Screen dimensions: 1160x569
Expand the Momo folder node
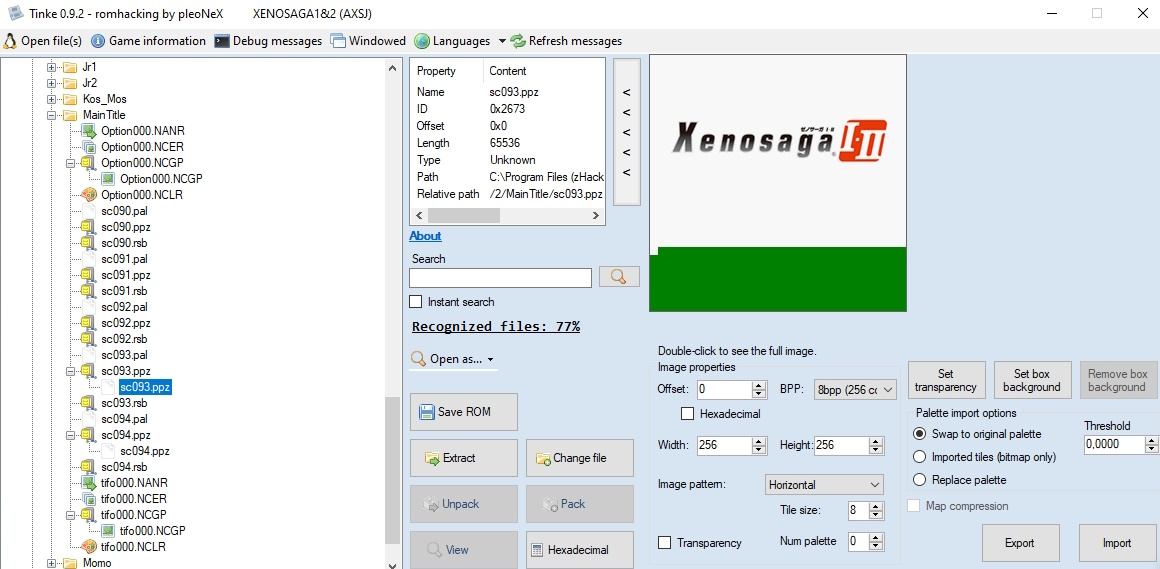click(52, 563)
